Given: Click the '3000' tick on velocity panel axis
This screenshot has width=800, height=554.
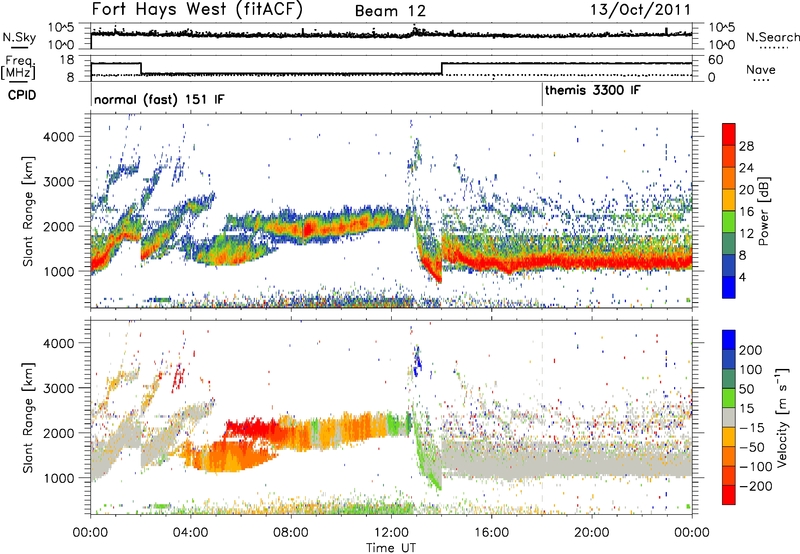Looking at the screenshot, I should click(x=58, y=388).
